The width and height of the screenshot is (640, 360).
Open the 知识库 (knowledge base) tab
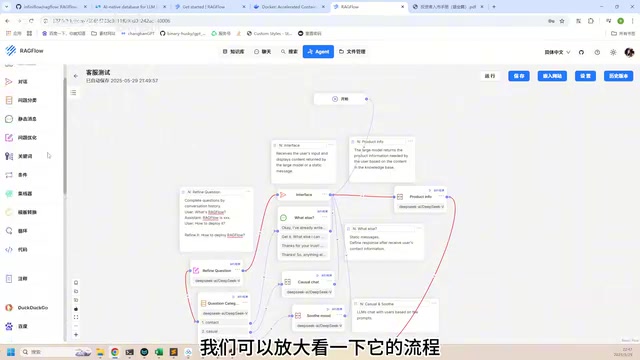[x=233, y=52]
